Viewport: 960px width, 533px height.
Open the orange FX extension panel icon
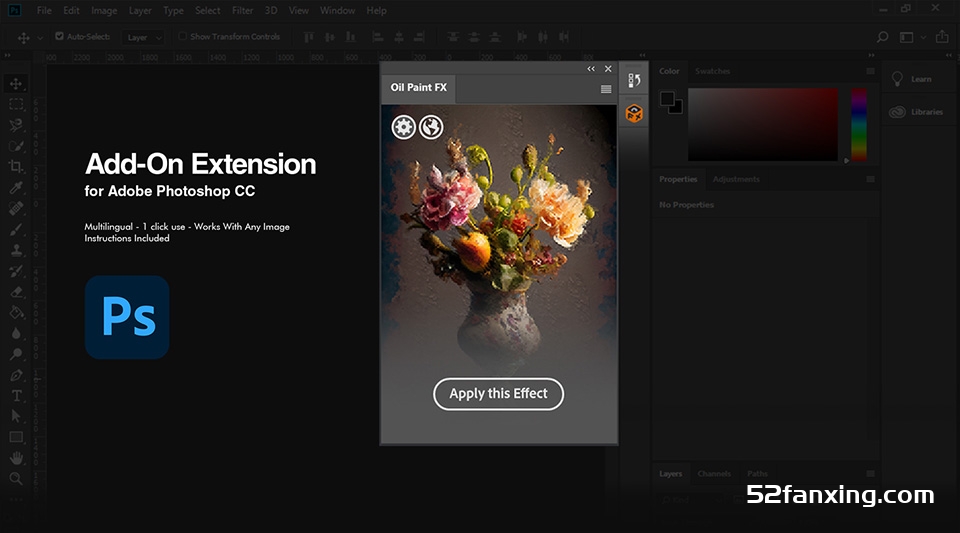pyautogui.click(x=634, y=113)
